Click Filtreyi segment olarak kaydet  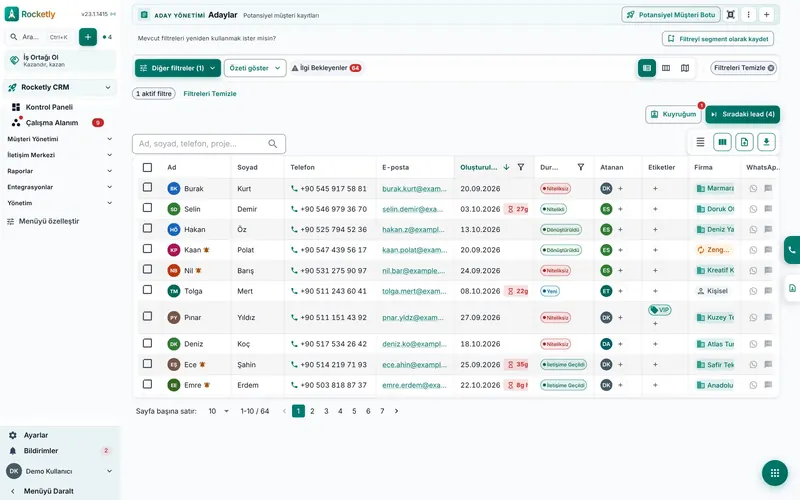click(x=718, y=39)
